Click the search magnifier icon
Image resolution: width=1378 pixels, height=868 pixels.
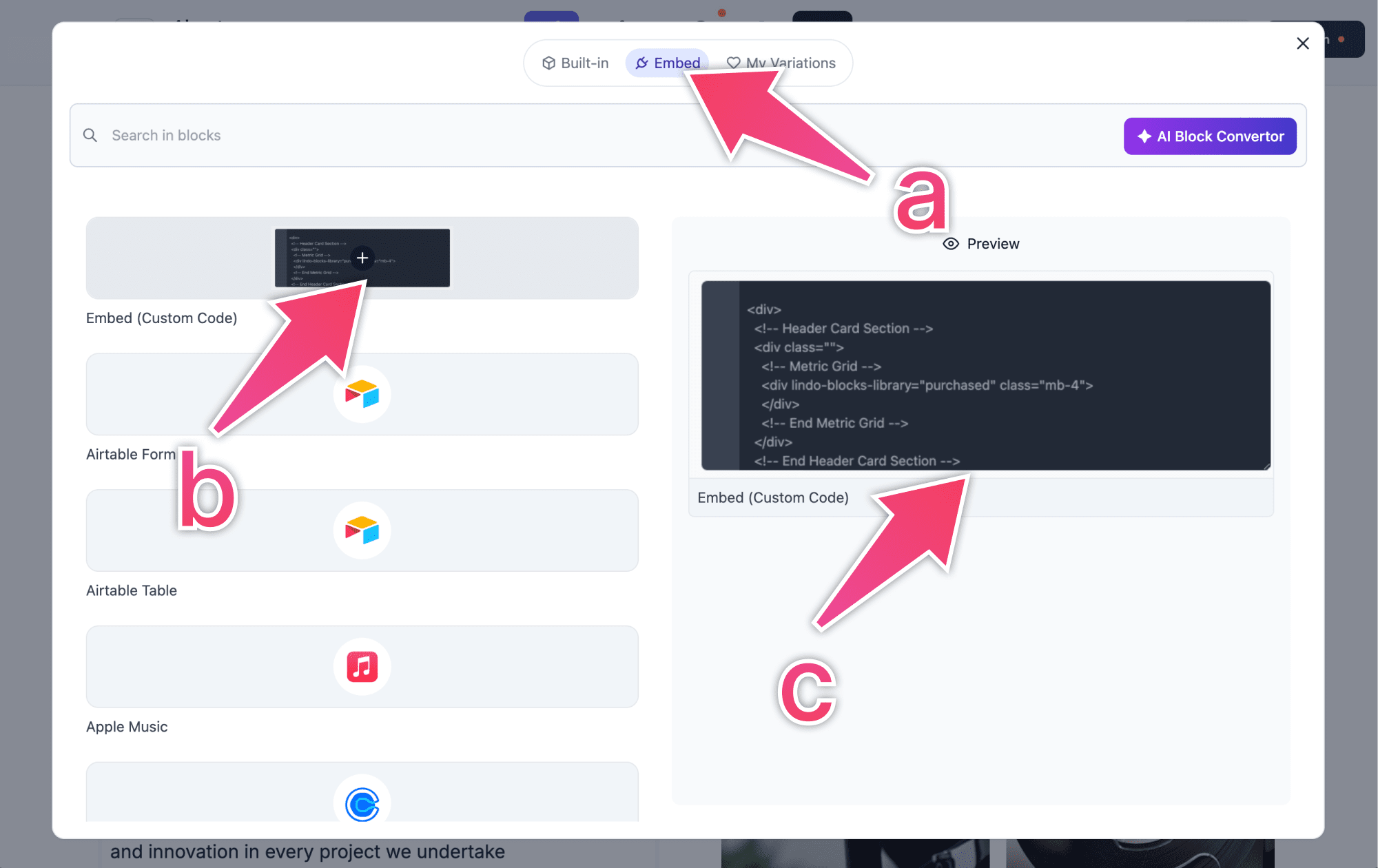(90, 135)
